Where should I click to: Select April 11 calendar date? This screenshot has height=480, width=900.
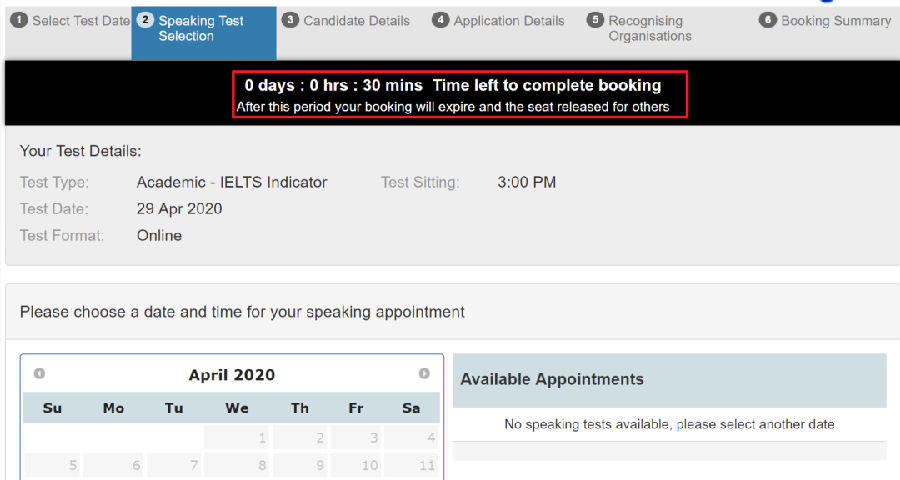tap(412, 465)
